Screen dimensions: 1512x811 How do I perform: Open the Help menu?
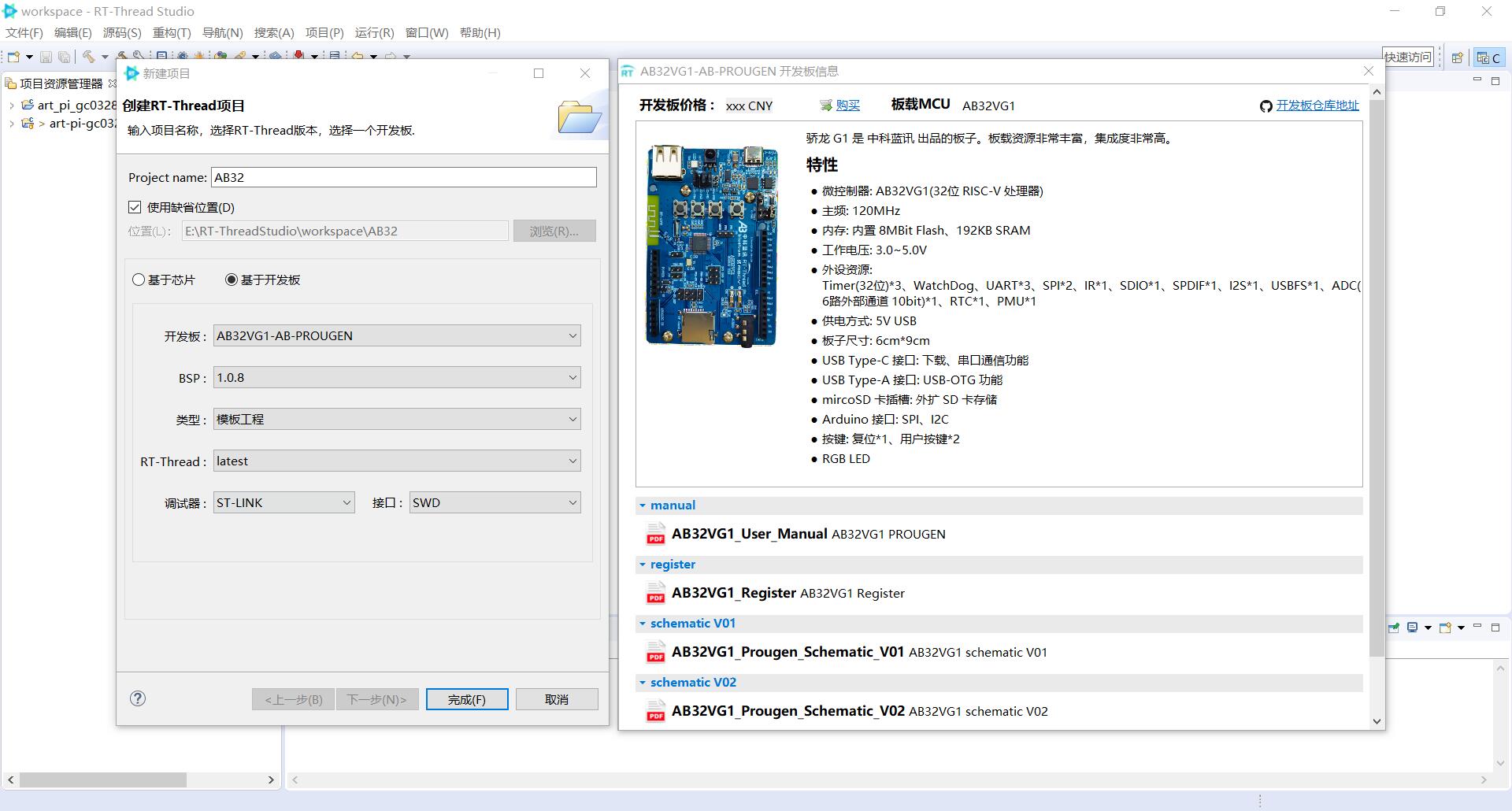(x=480, y=32)
